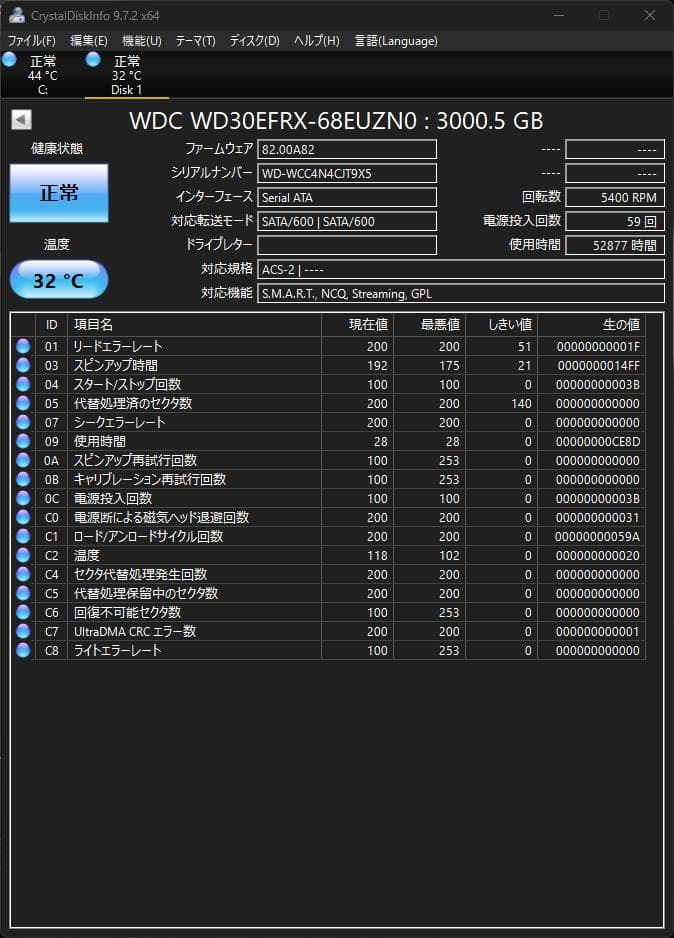Click the しきい値 column header
Image resolution: width=674 pixels, height=938 pixels.
501,325
